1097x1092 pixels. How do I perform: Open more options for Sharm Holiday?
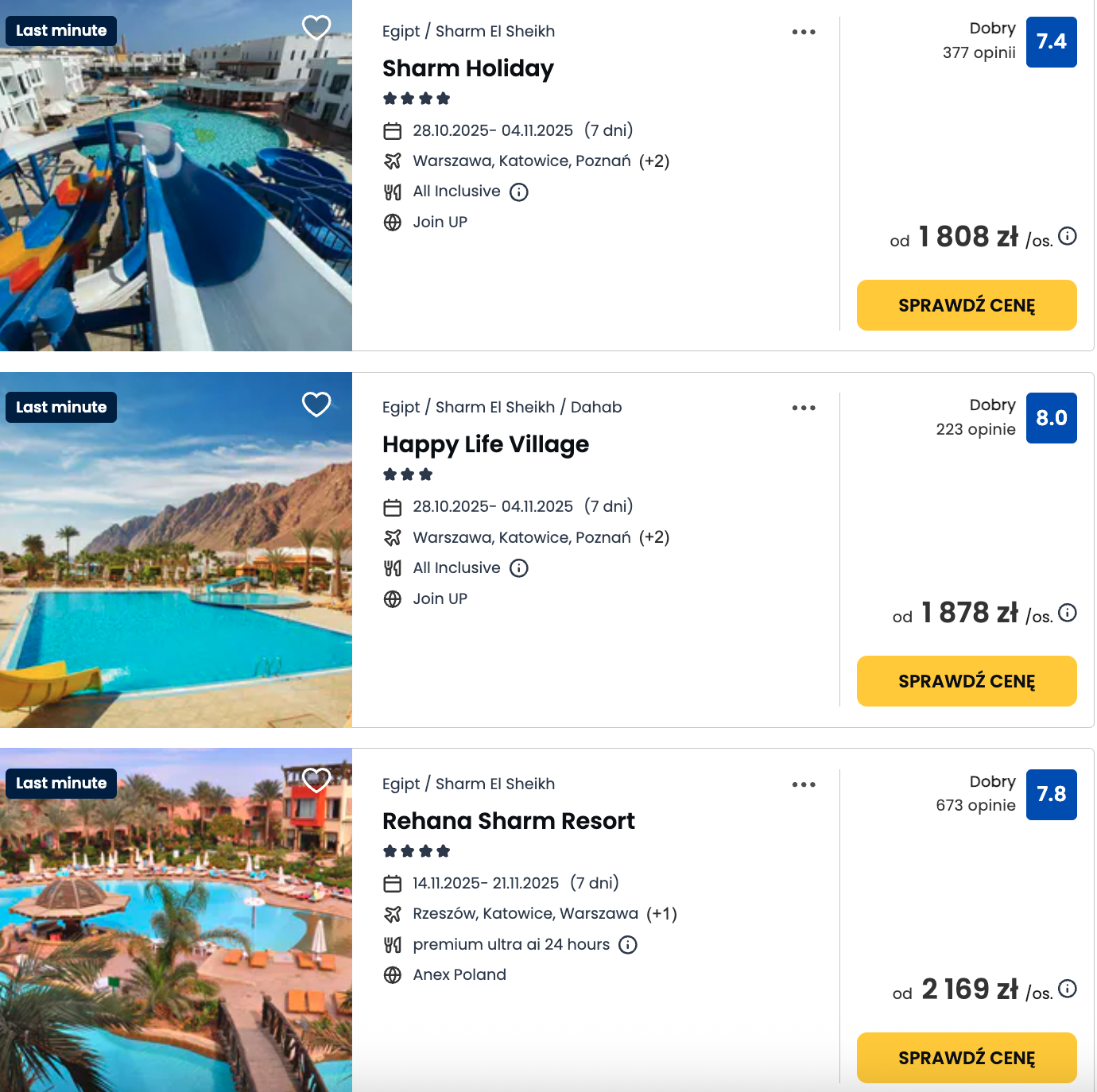[804, 32]
